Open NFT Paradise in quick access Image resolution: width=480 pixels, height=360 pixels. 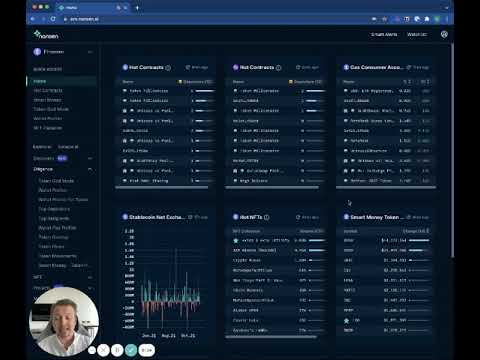47,128
